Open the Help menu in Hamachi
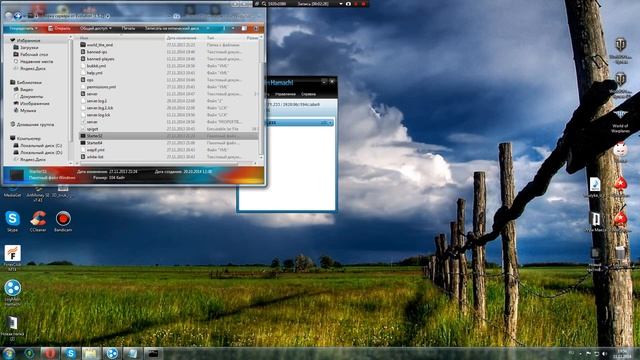 tap(308, 94)
